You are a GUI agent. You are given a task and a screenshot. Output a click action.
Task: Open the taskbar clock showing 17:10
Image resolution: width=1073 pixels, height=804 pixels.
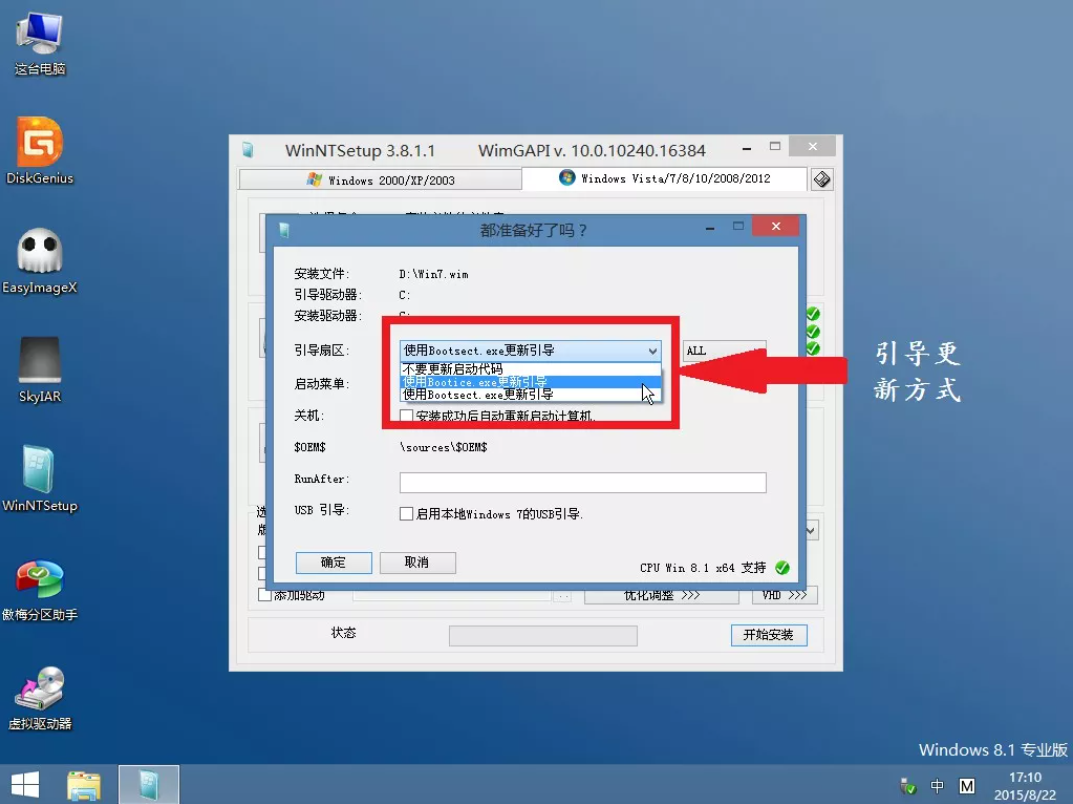(1024, 786)
